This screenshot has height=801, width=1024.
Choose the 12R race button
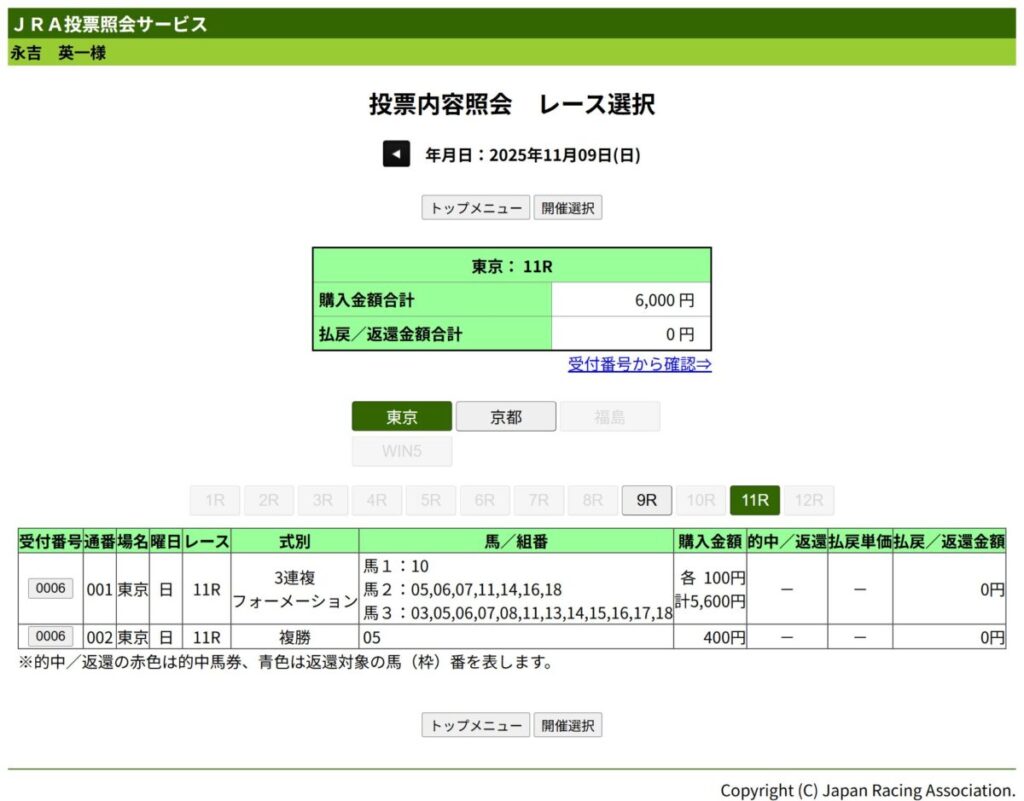[x=809, y=501]
